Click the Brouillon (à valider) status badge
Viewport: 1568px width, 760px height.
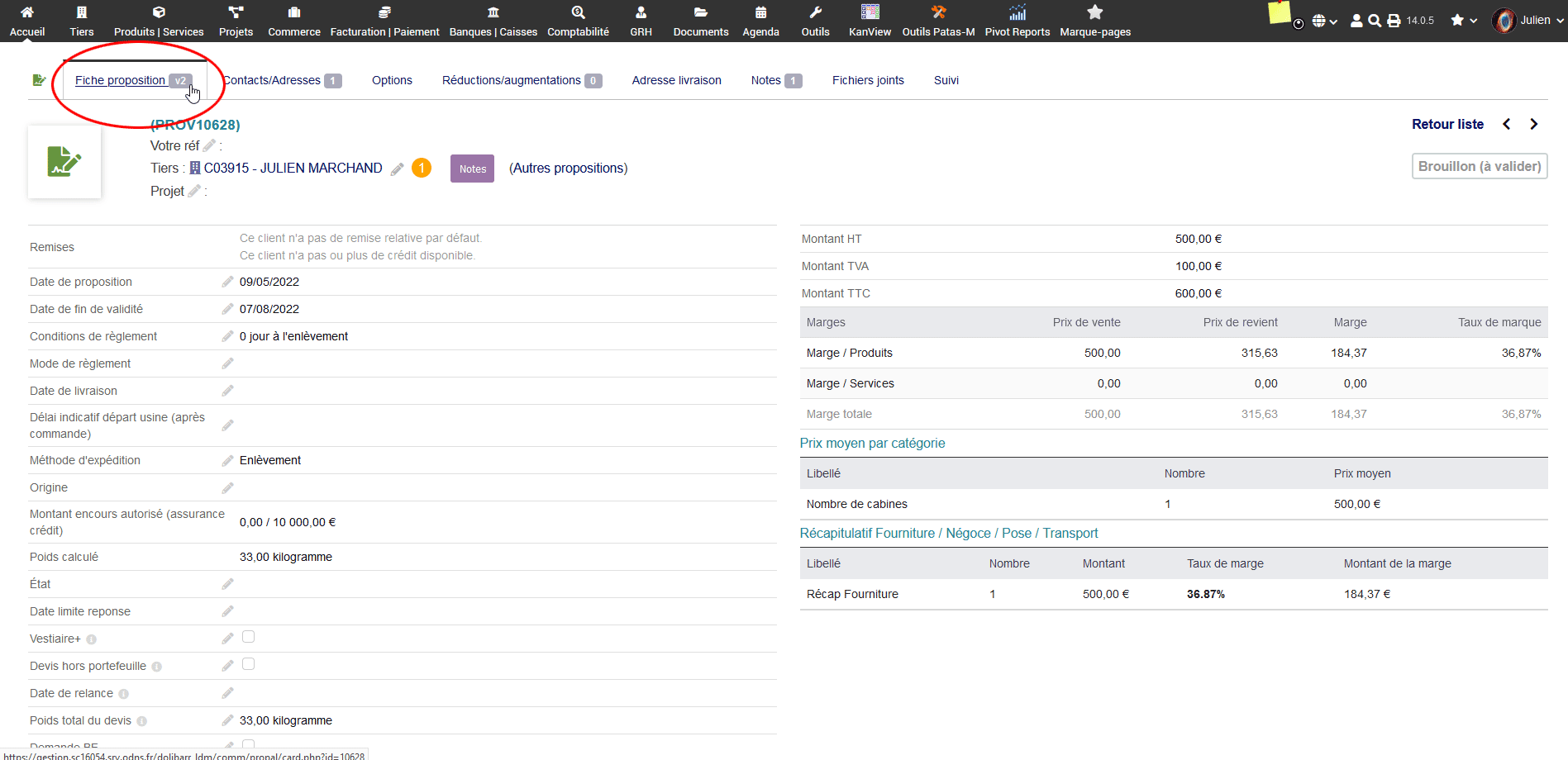[x=1479, y=166]
